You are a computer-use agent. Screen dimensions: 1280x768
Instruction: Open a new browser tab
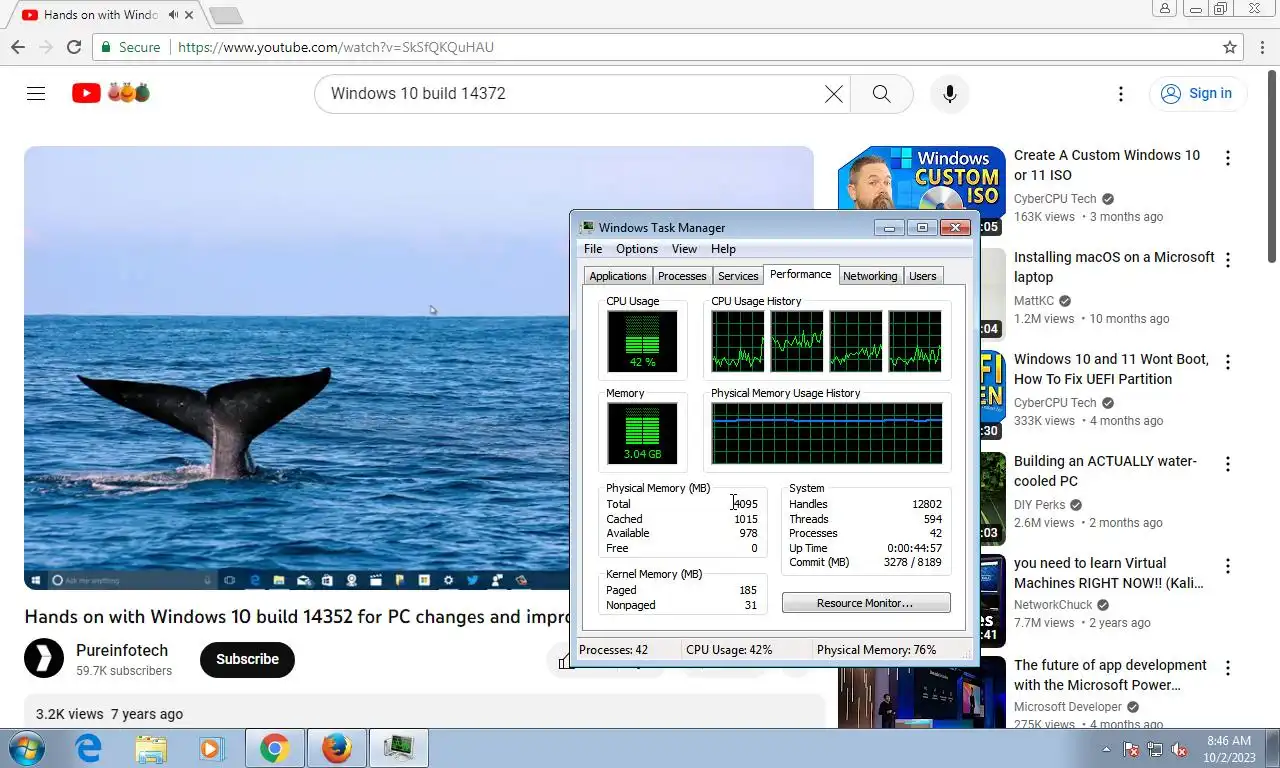click(226, 15)
